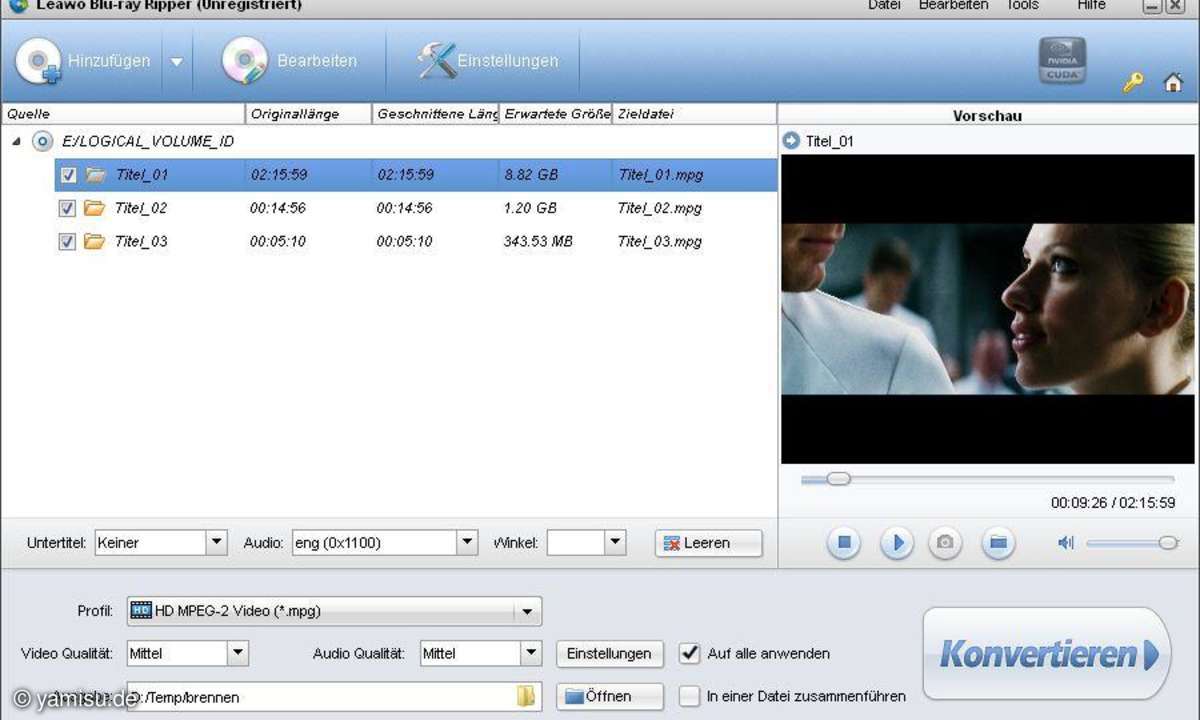Toggle Auf alle anwenden checkbox
The image size is (1200, 720).
click(689, 653)
